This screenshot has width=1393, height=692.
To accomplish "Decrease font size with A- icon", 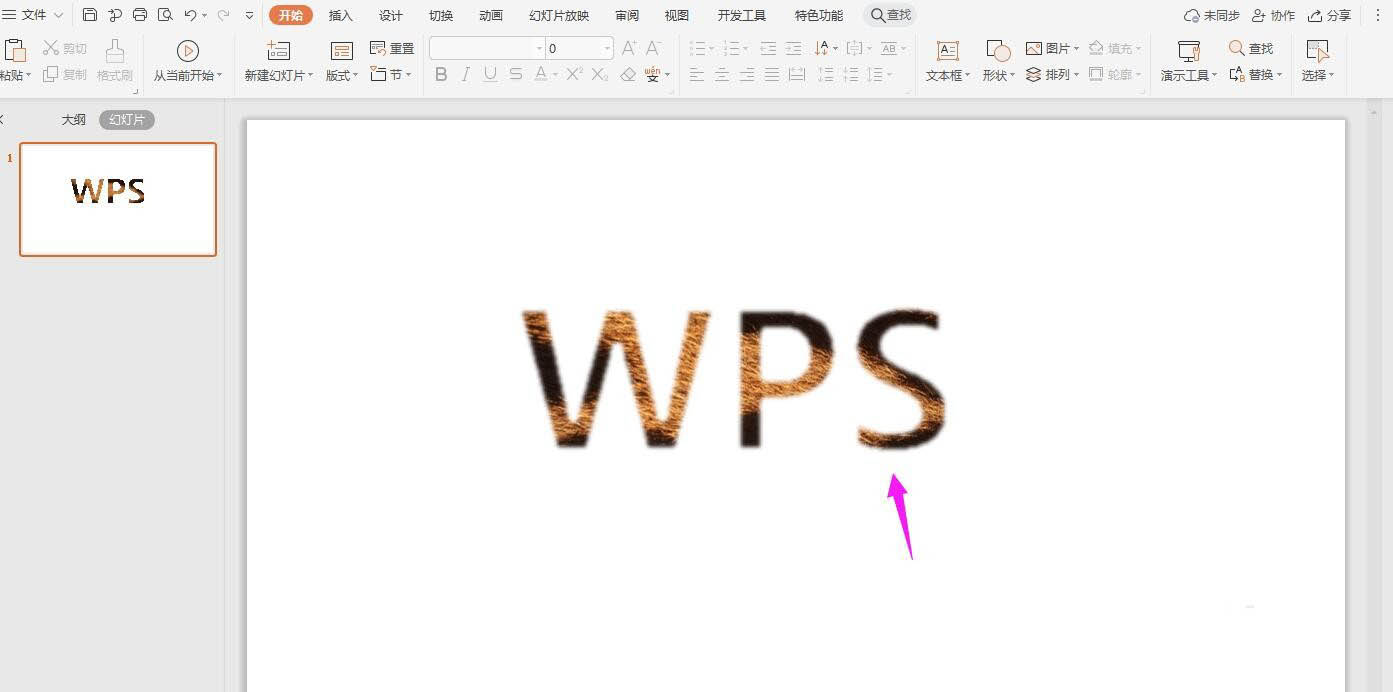I will point(653,48).
